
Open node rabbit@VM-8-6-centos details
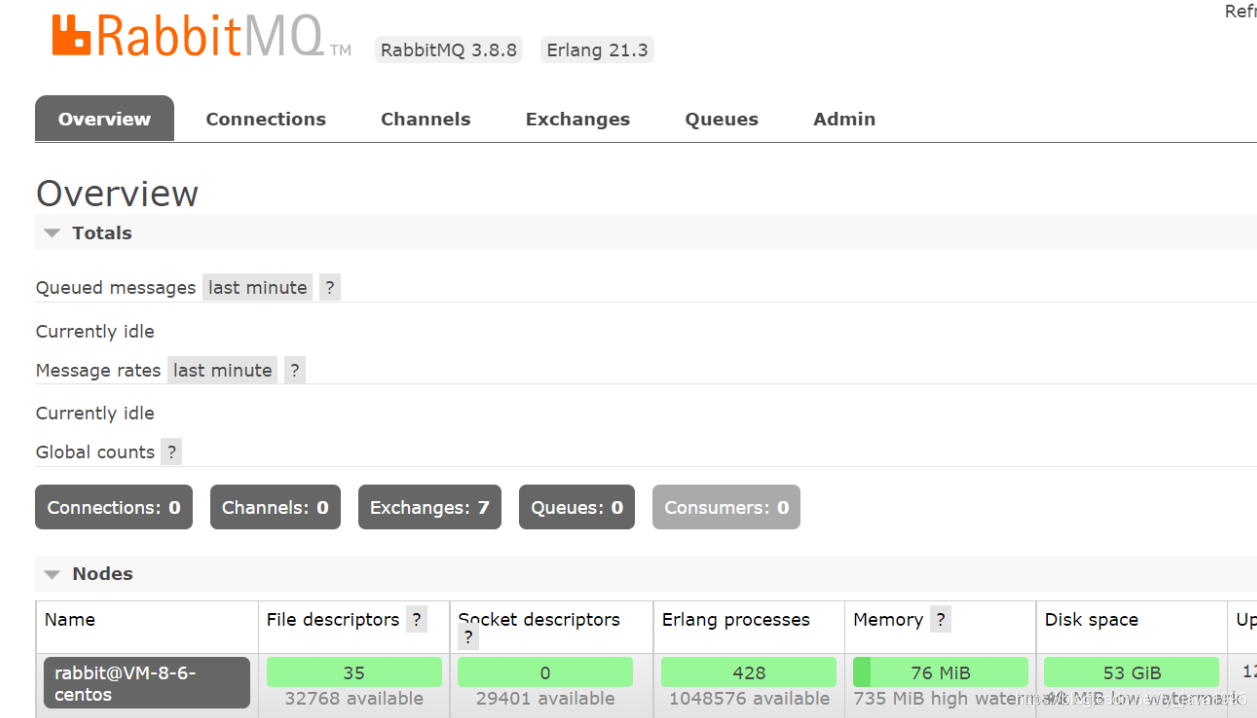[147, 683]
